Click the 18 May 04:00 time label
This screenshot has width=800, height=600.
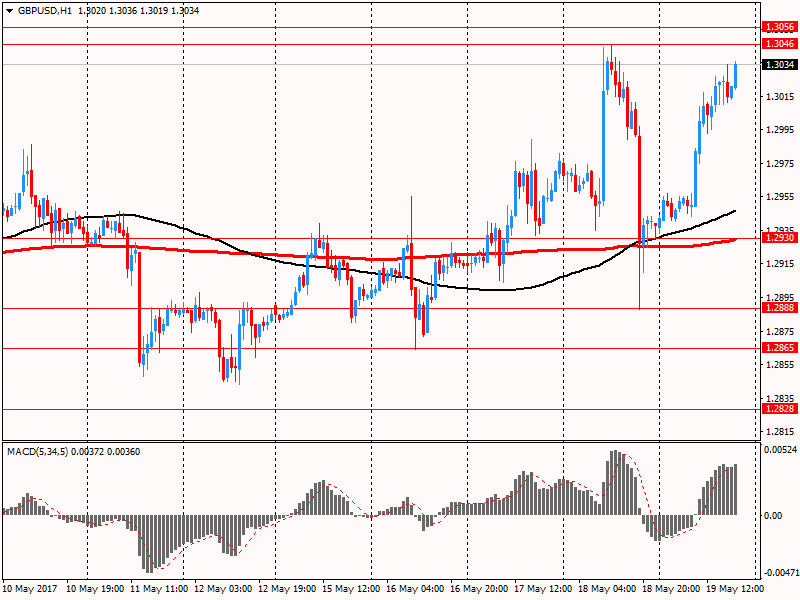click(x=607, y=589)
